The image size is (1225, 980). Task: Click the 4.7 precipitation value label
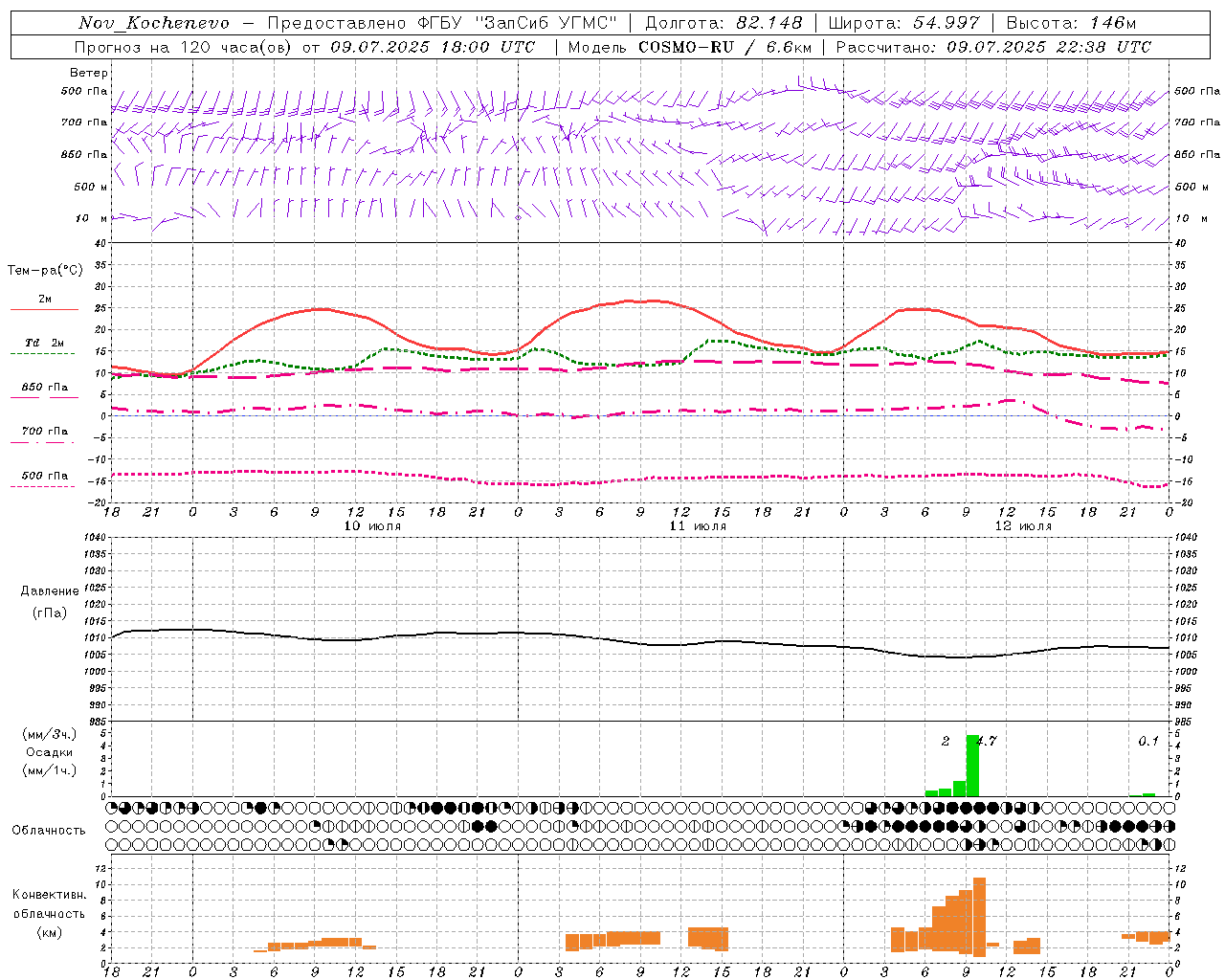tap(987, 741)
